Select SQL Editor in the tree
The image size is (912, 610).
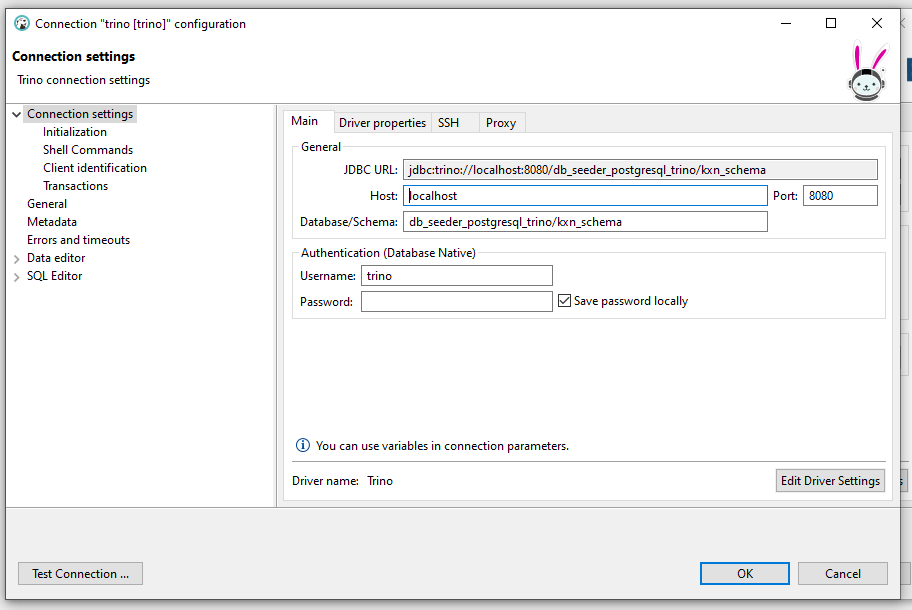coord(55,276)
